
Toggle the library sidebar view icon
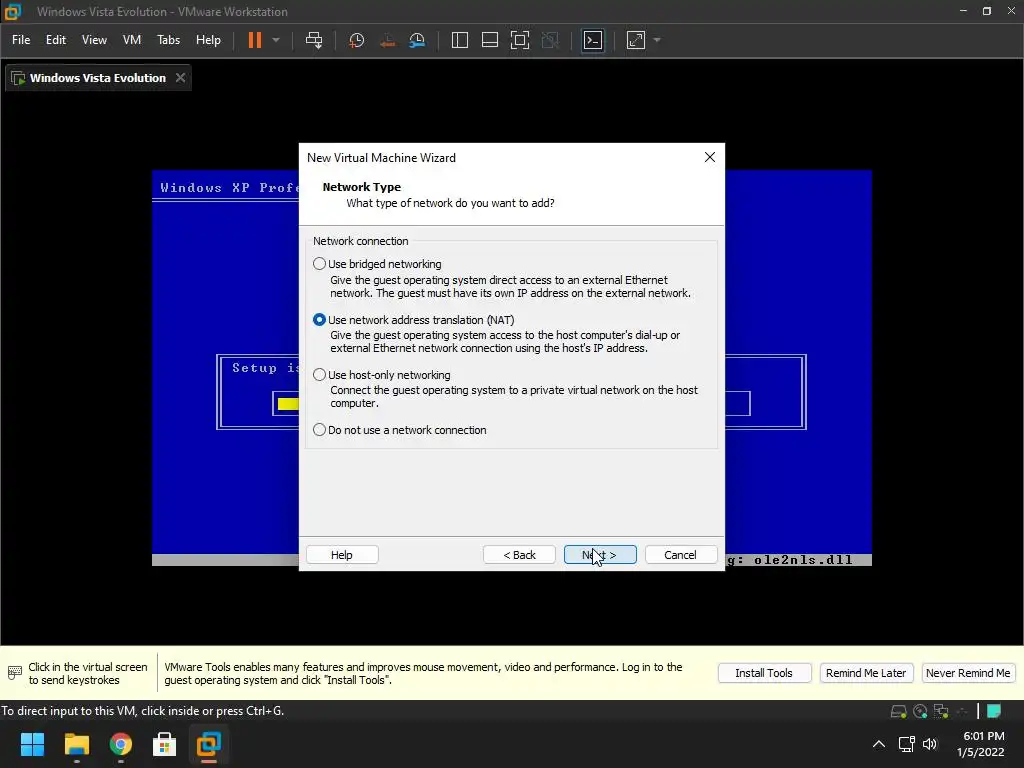[460, 40]
